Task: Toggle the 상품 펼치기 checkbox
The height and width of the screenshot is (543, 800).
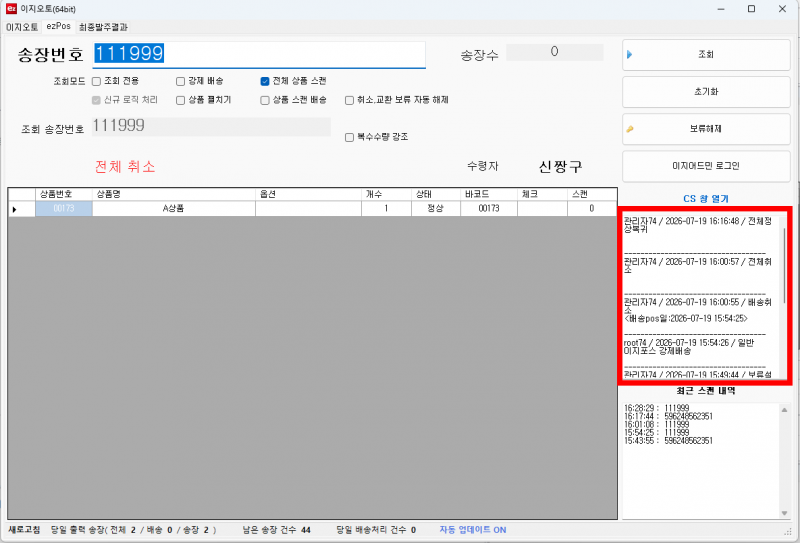Action: pos(180,100)
